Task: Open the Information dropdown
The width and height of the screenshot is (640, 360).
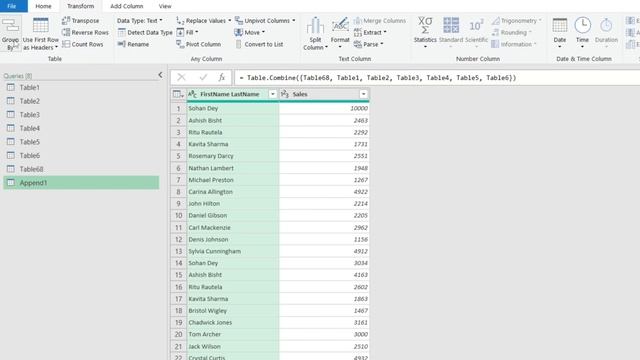Action: 514,44
